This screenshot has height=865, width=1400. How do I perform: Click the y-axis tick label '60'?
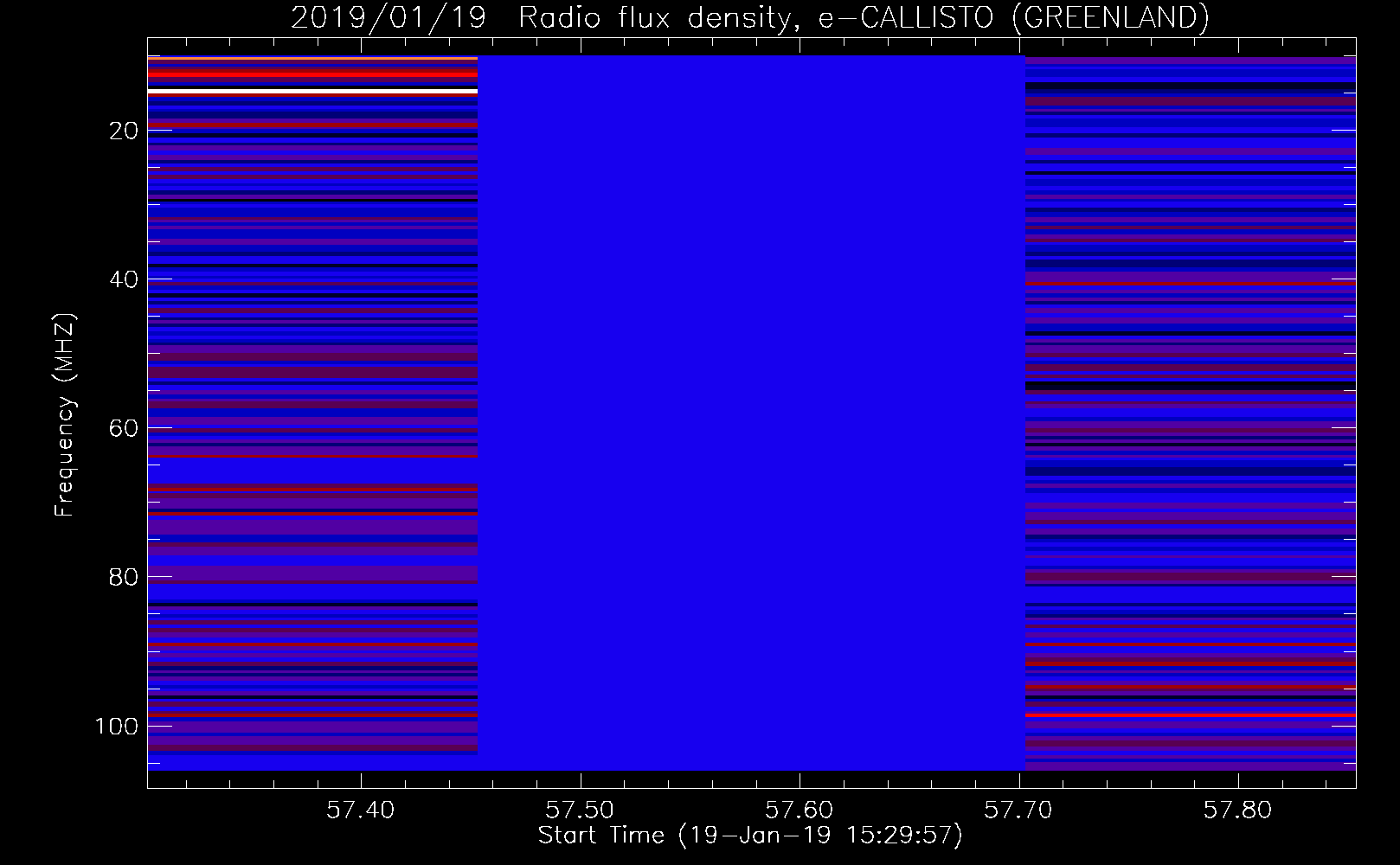[125, 429]
